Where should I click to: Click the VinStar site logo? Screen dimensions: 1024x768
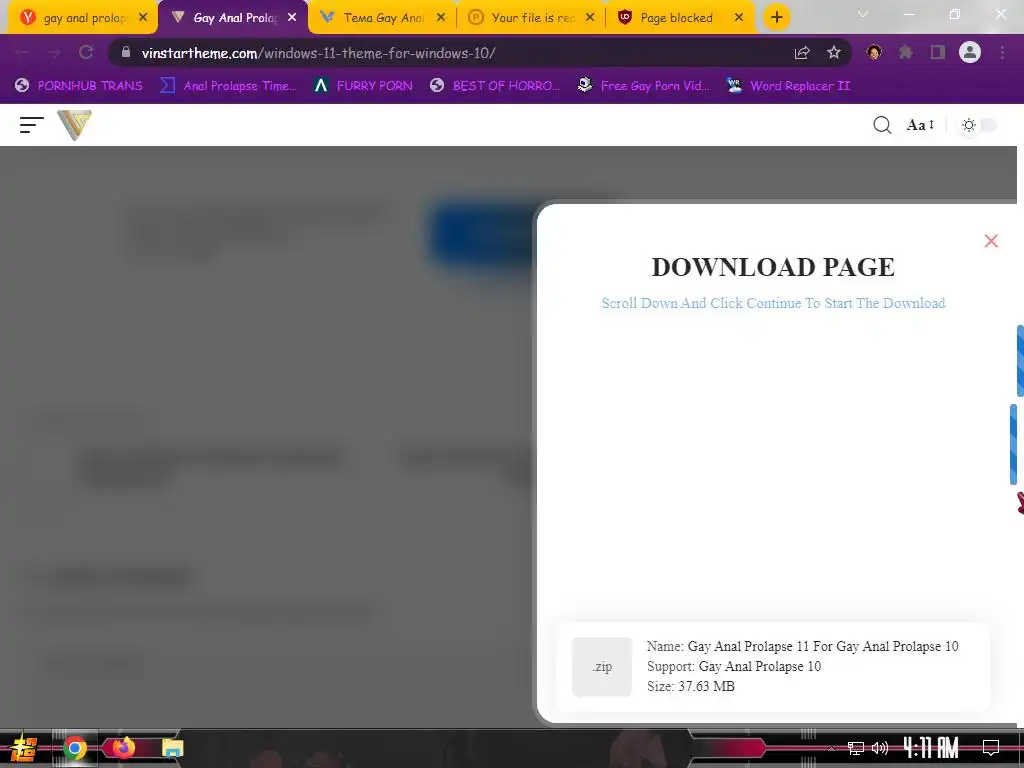74,125
